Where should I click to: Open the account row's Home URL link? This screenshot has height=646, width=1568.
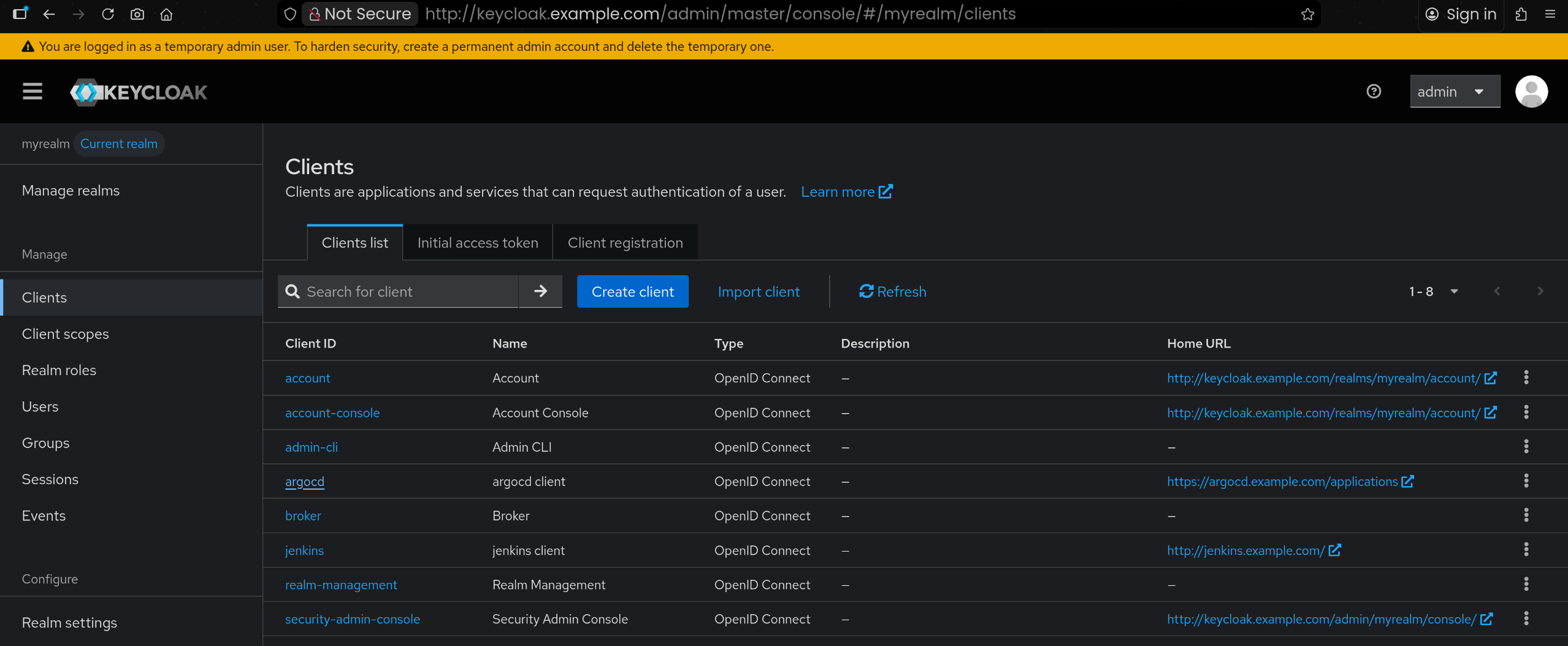tap(1331, 378)
